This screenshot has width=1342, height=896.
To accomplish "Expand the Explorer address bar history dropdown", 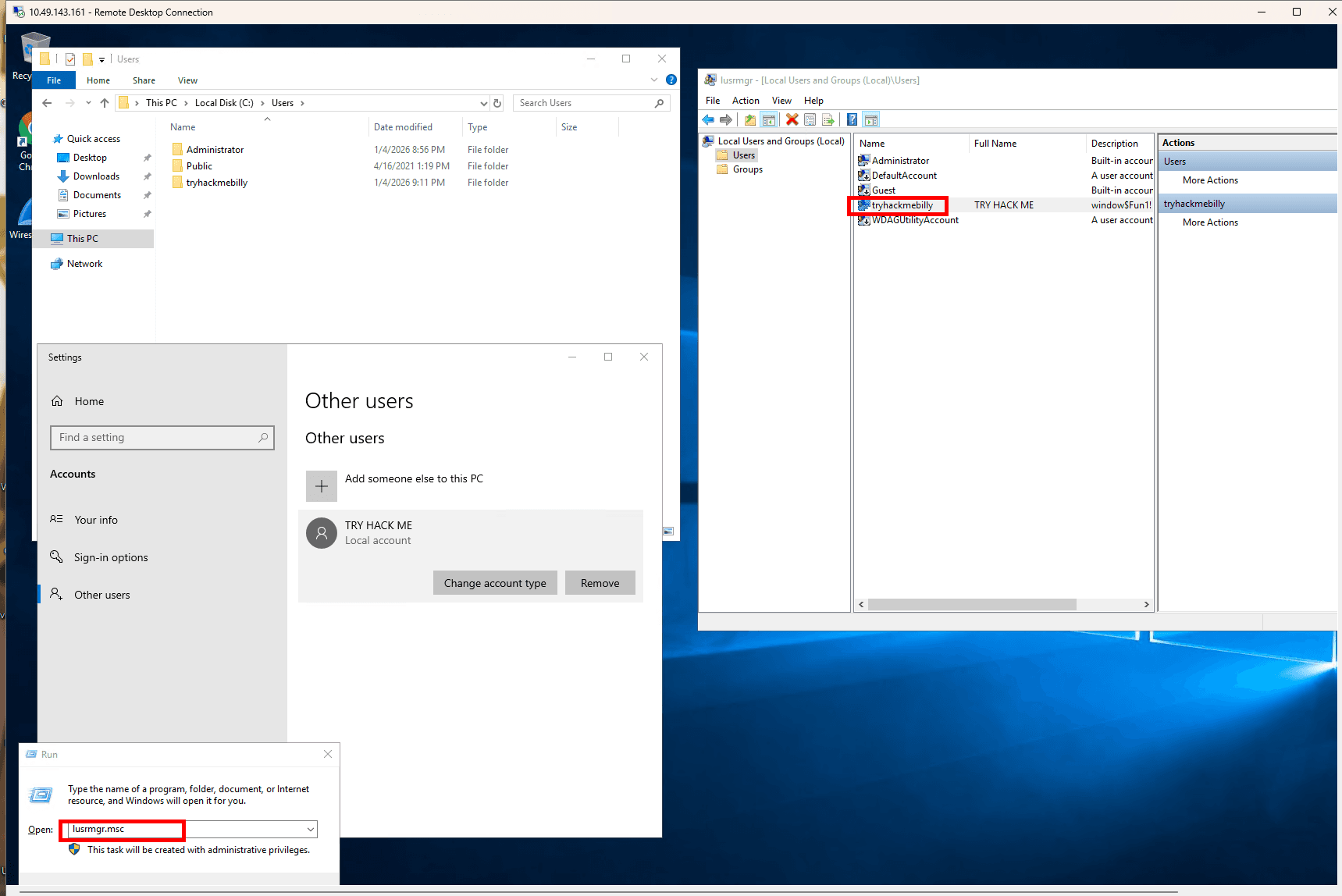I will pyautogui.click(x=483, y=103).
